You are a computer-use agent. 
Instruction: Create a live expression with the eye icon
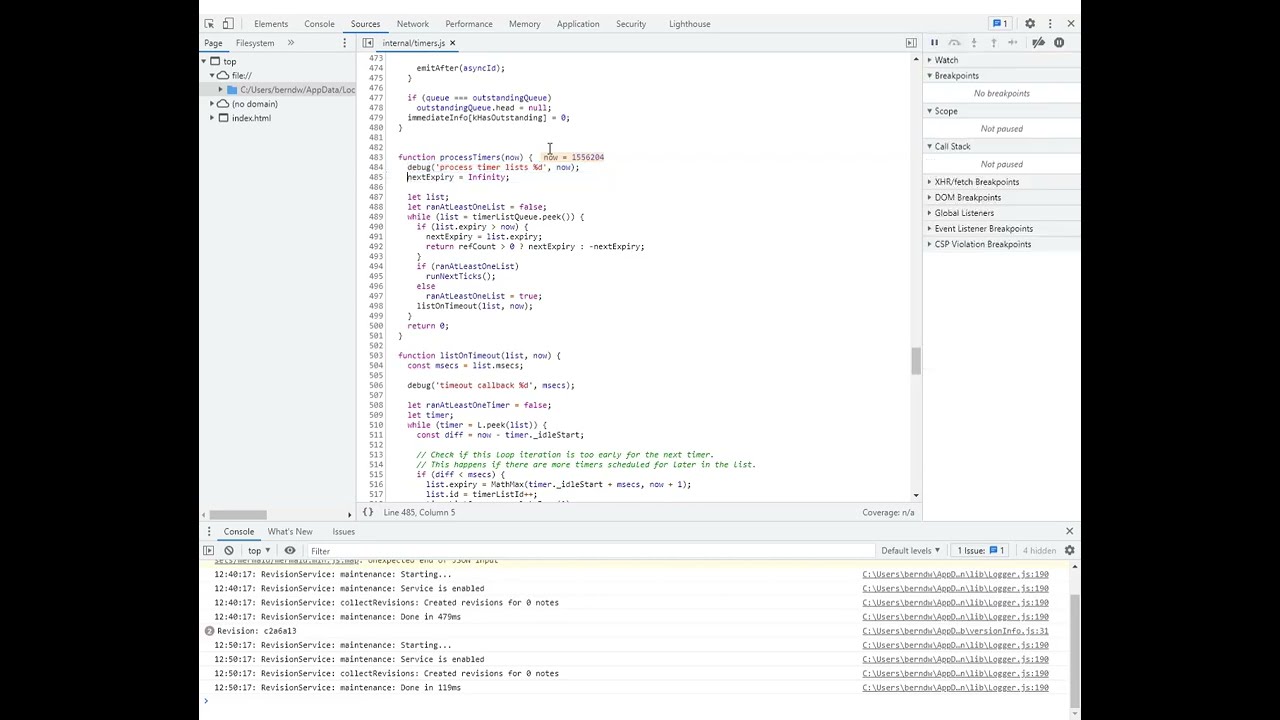tap(290, 551)
